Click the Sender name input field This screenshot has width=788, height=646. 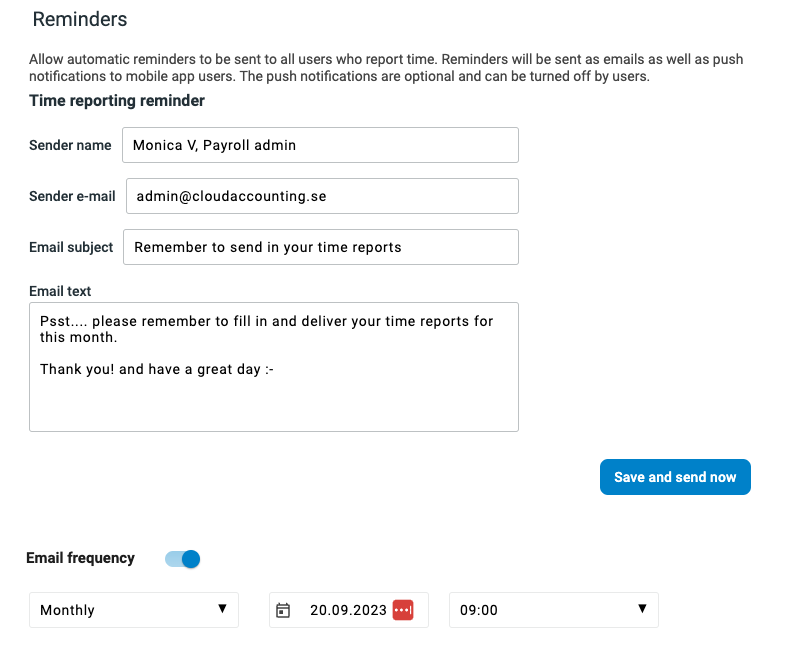pyautogui.click(x=320, y=145)
